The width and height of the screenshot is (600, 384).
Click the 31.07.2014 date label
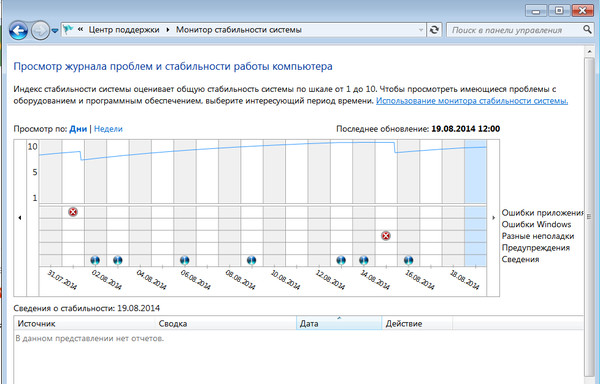tap(62, 280)
